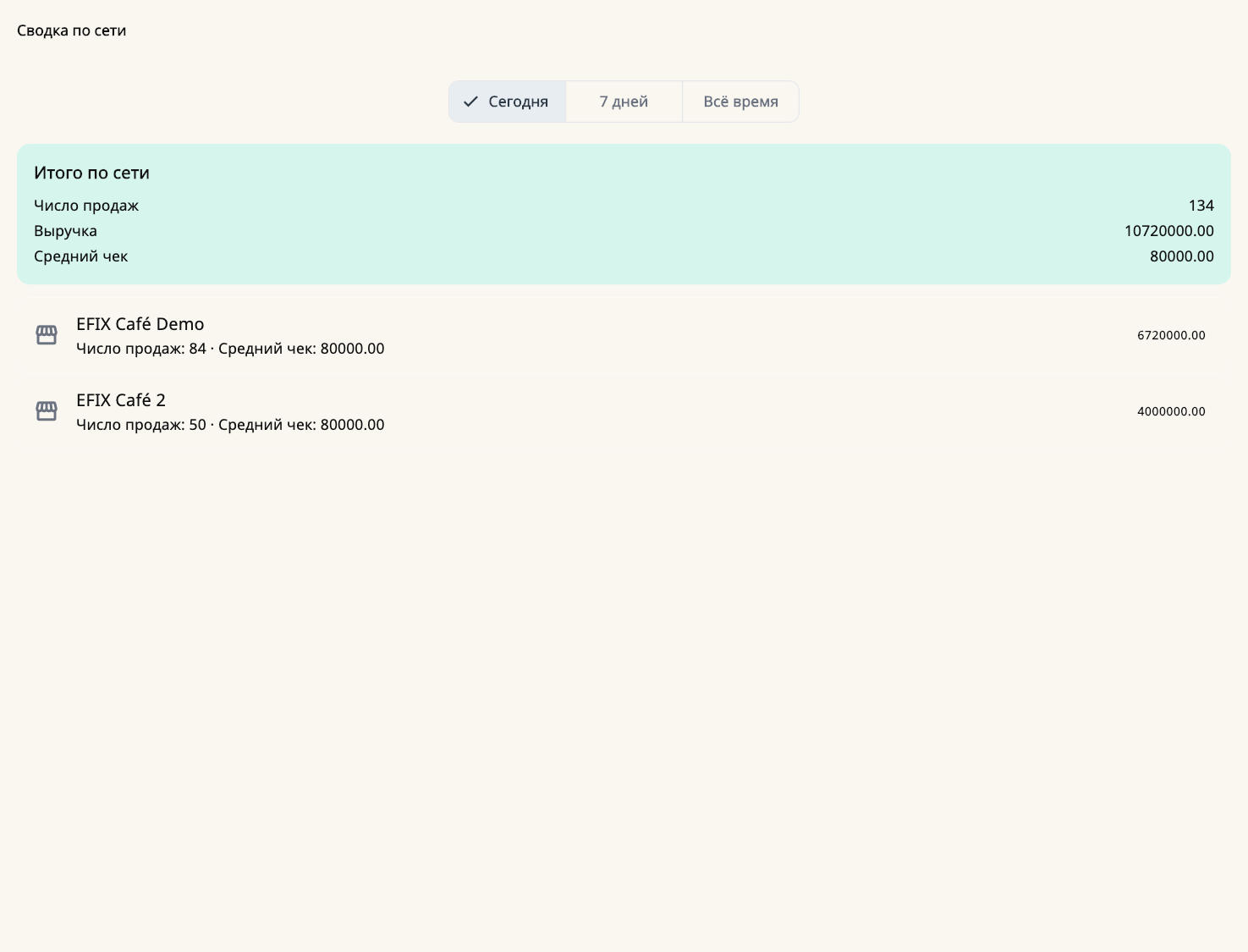Select the Выручка label in totals card
The width and height of the screenshot is (1248, 952).
[x=65, y=231]
